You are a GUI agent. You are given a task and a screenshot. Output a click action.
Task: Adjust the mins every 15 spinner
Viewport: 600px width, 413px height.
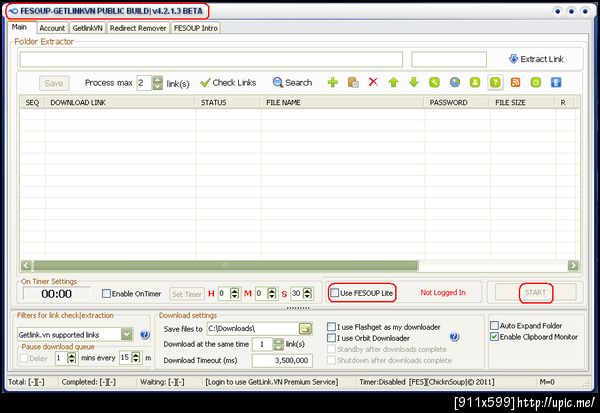[x=136, y=358]
